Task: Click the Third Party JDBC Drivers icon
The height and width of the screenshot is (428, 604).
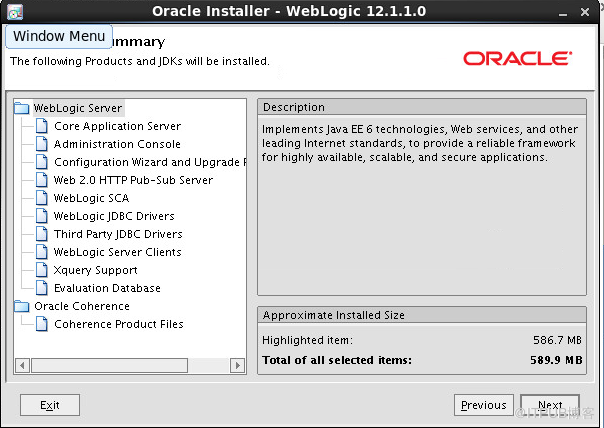Action: [42, 234]
